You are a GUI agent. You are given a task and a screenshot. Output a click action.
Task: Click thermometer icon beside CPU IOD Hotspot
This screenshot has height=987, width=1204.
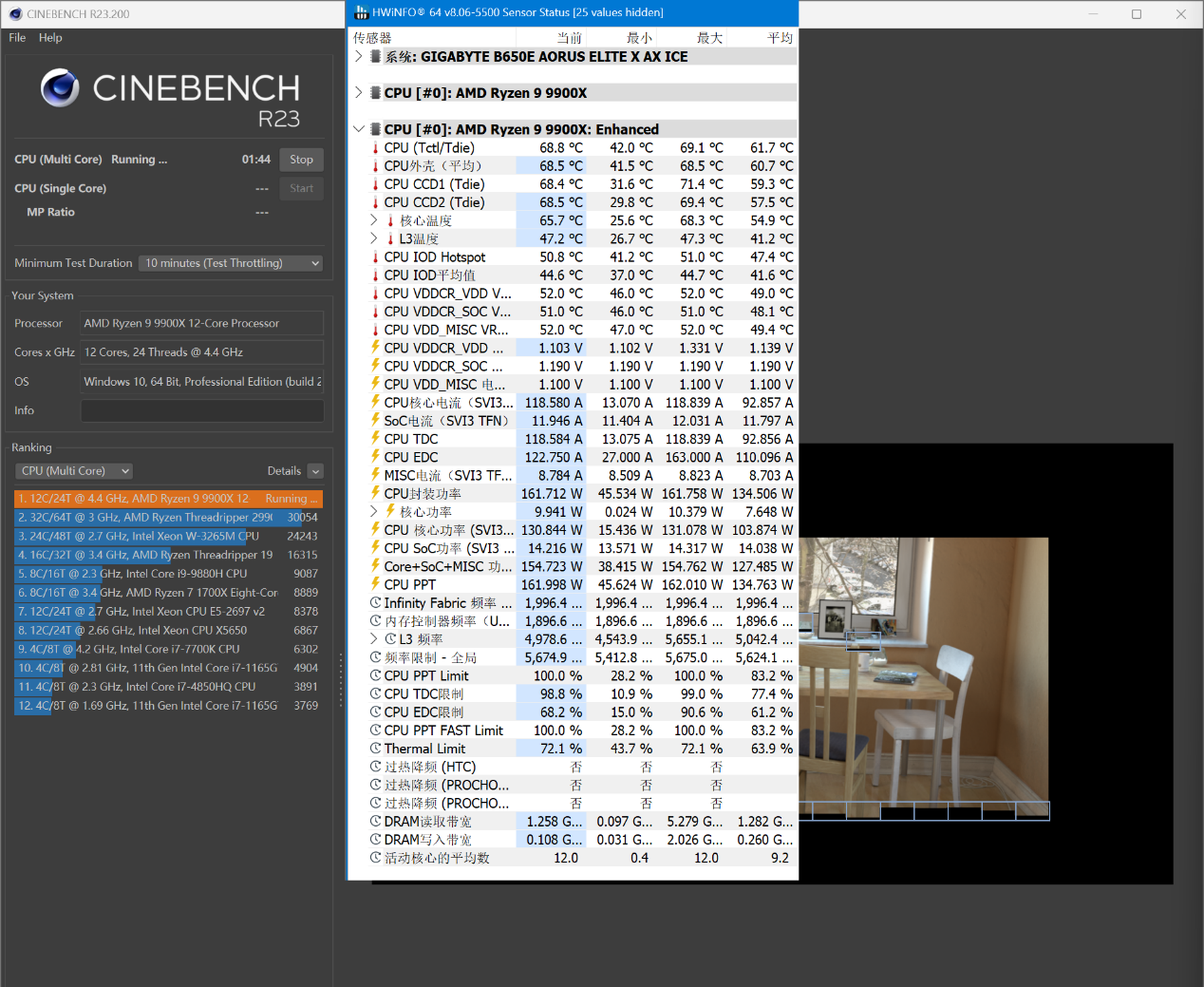[x=376, y=257]
